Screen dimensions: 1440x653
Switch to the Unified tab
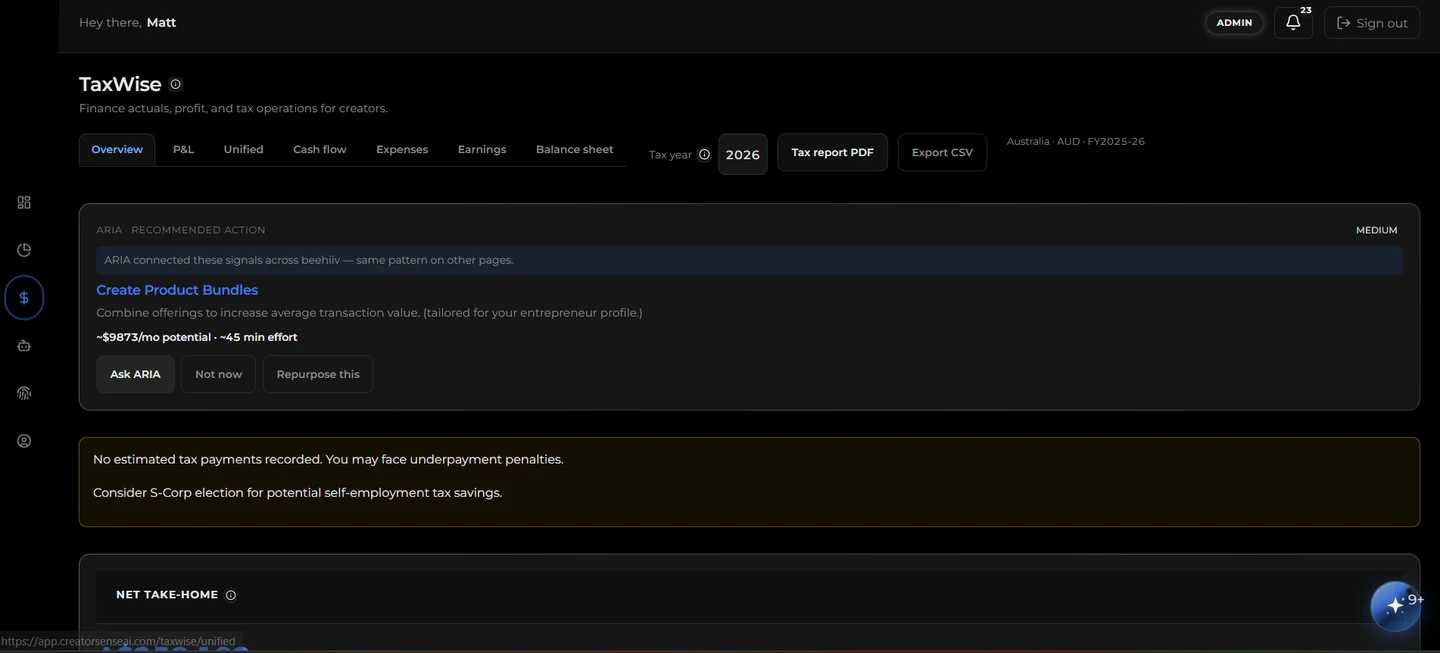click(243, 150)
